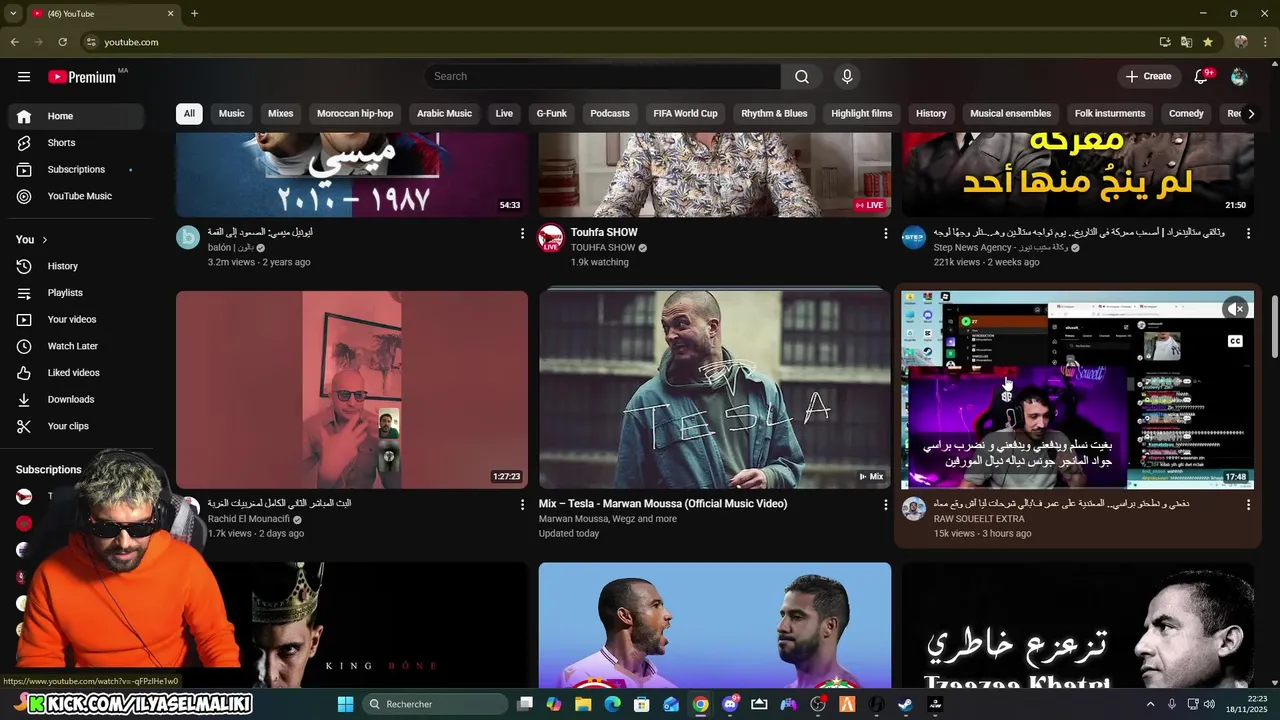Open RAW SOUEELT EXTRA channel avatar
This screenshot has width=1280, height=720.
click(x=913, y=509)
